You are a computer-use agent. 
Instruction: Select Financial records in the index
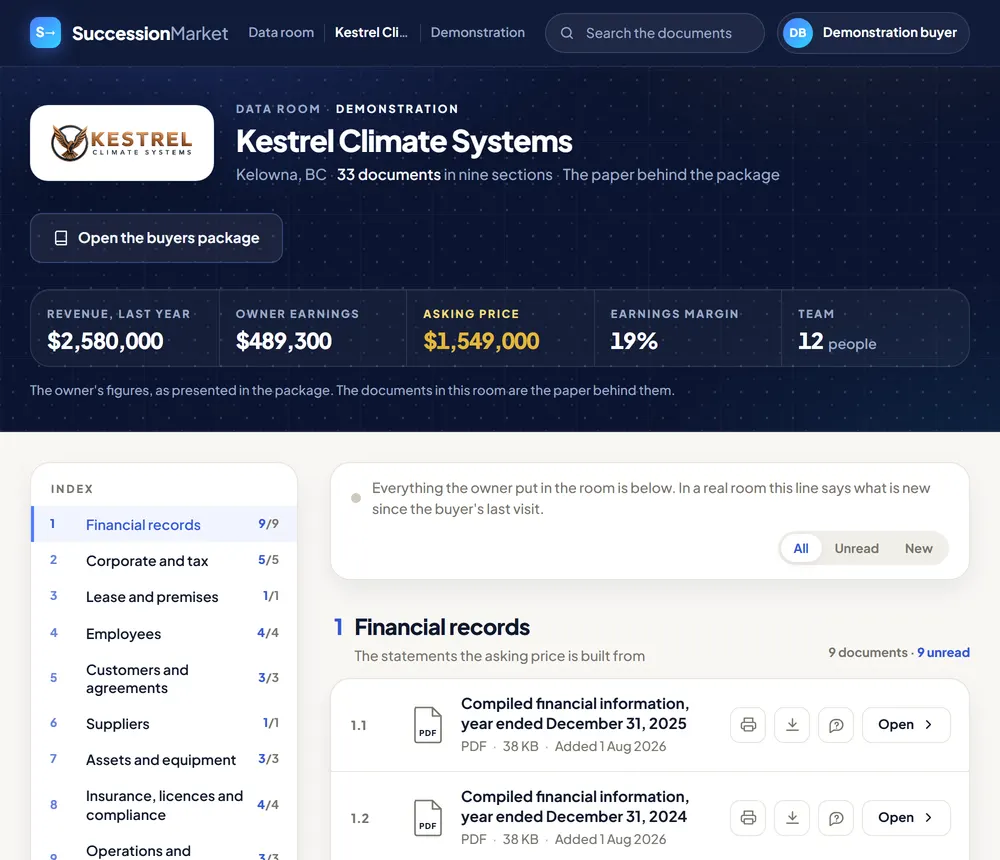[164, 524]
